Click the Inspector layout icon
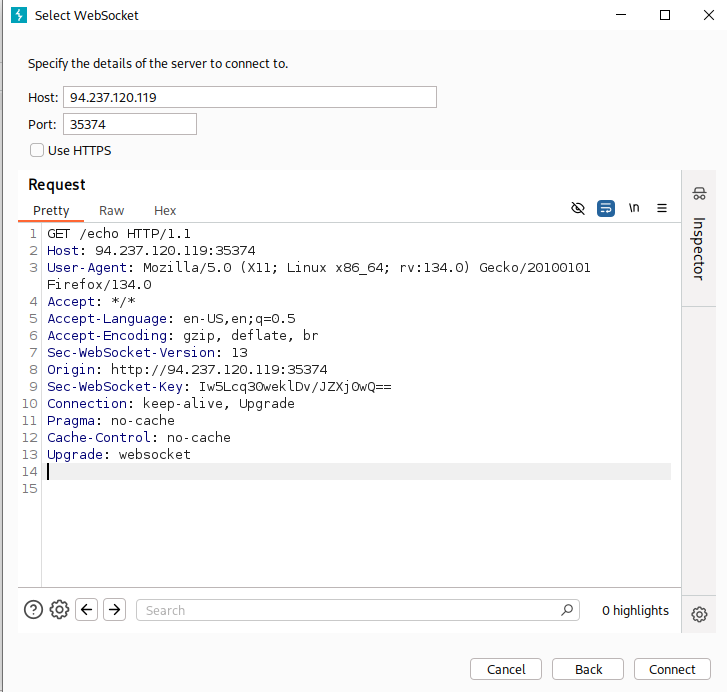 point(699,194)
